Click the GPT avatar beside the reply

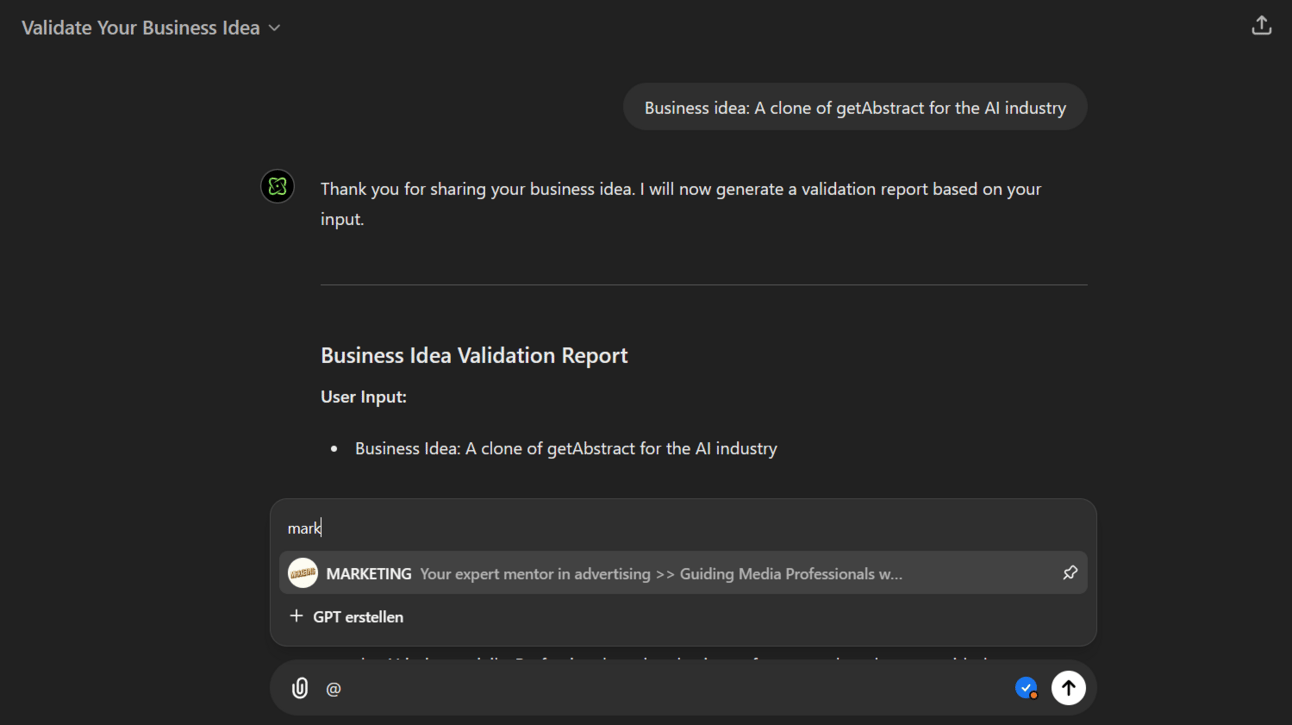tap(277, 186)
